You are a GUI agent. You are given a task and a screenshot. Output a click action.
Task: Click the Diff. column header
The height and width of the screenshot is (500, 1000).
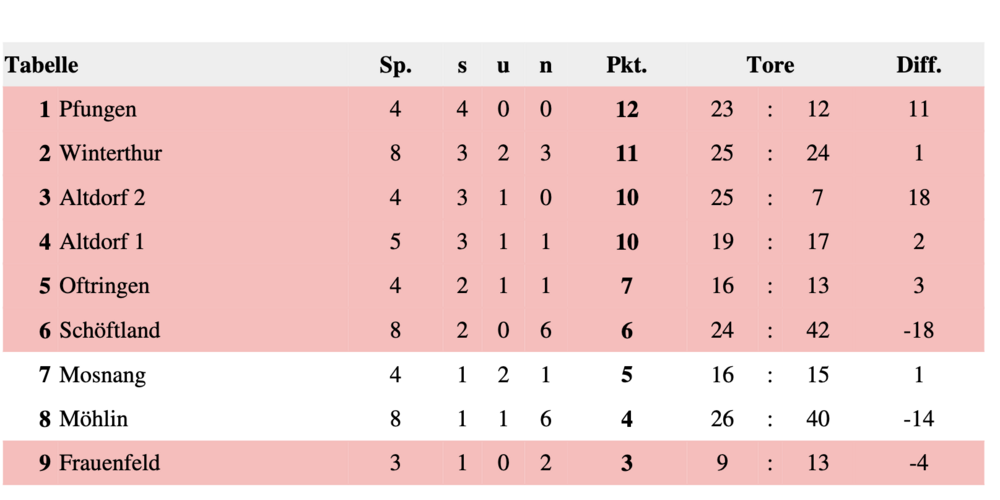coord(918,65)
